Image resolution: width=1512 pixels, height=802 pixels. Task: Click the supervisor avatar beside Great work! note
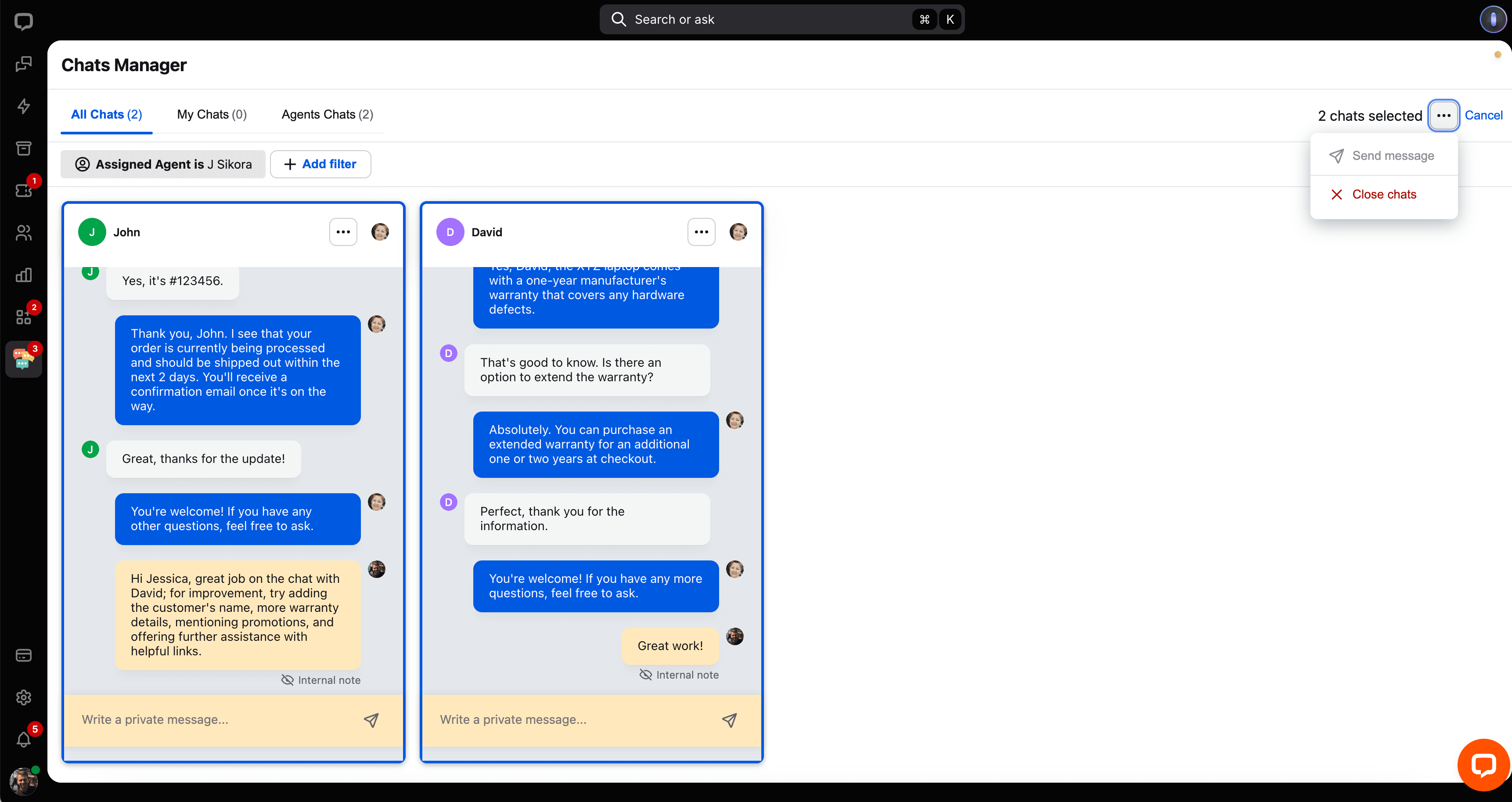735,636
